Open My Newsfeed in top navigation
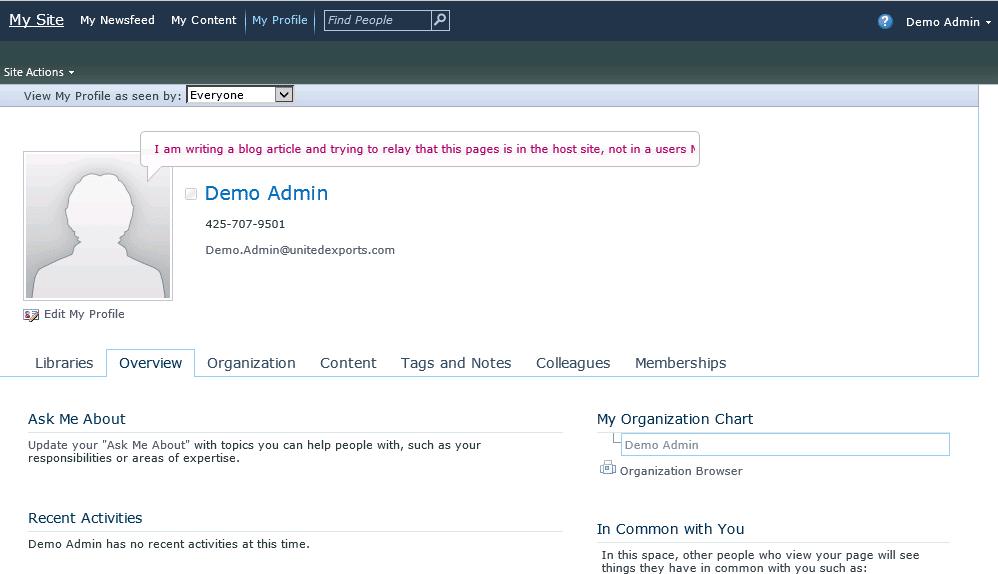Viewport: 998px width, 574px height. [x=117, y=20]
